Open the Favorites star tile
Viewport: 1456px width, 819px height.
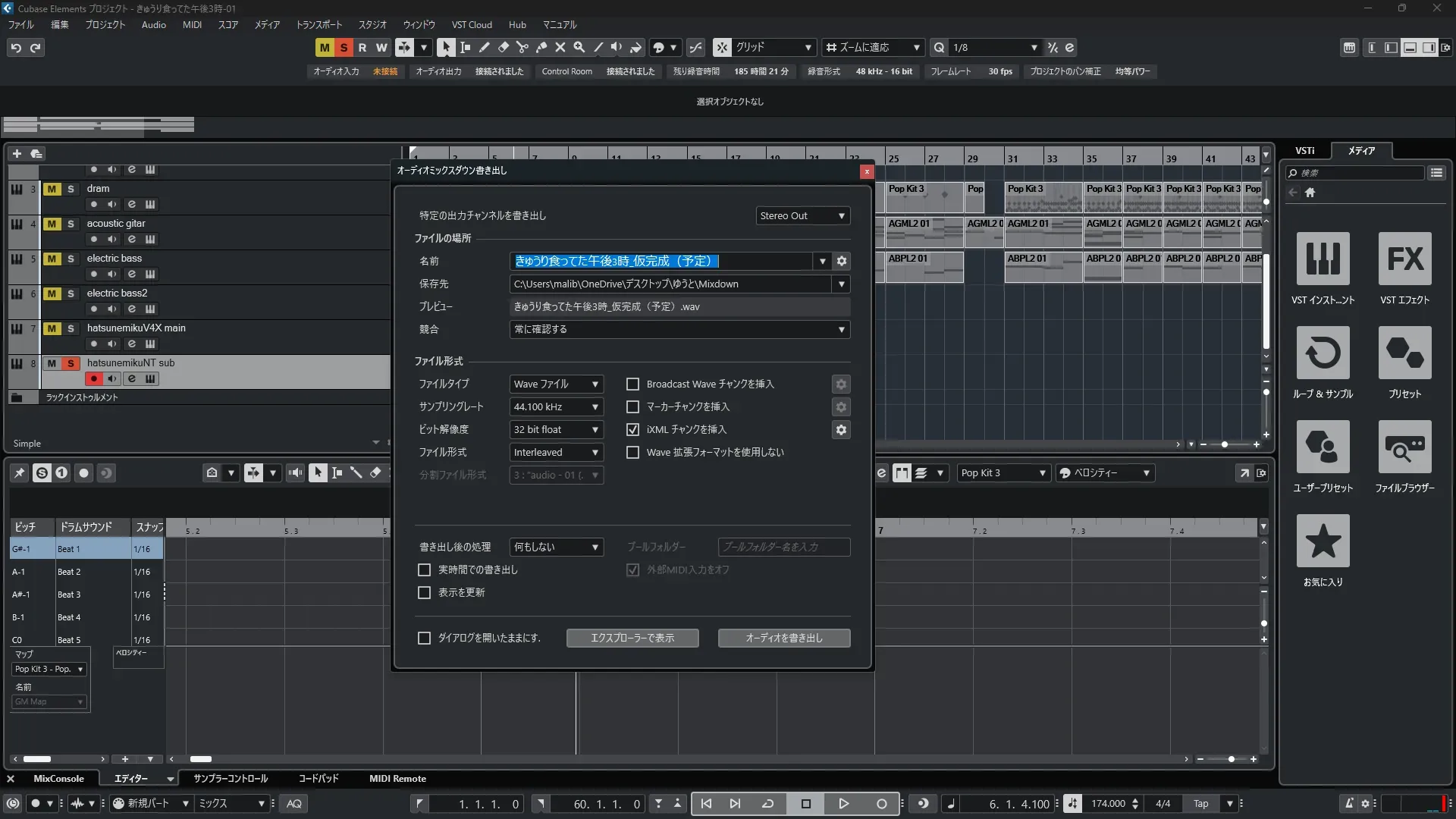click(1323, 541)
